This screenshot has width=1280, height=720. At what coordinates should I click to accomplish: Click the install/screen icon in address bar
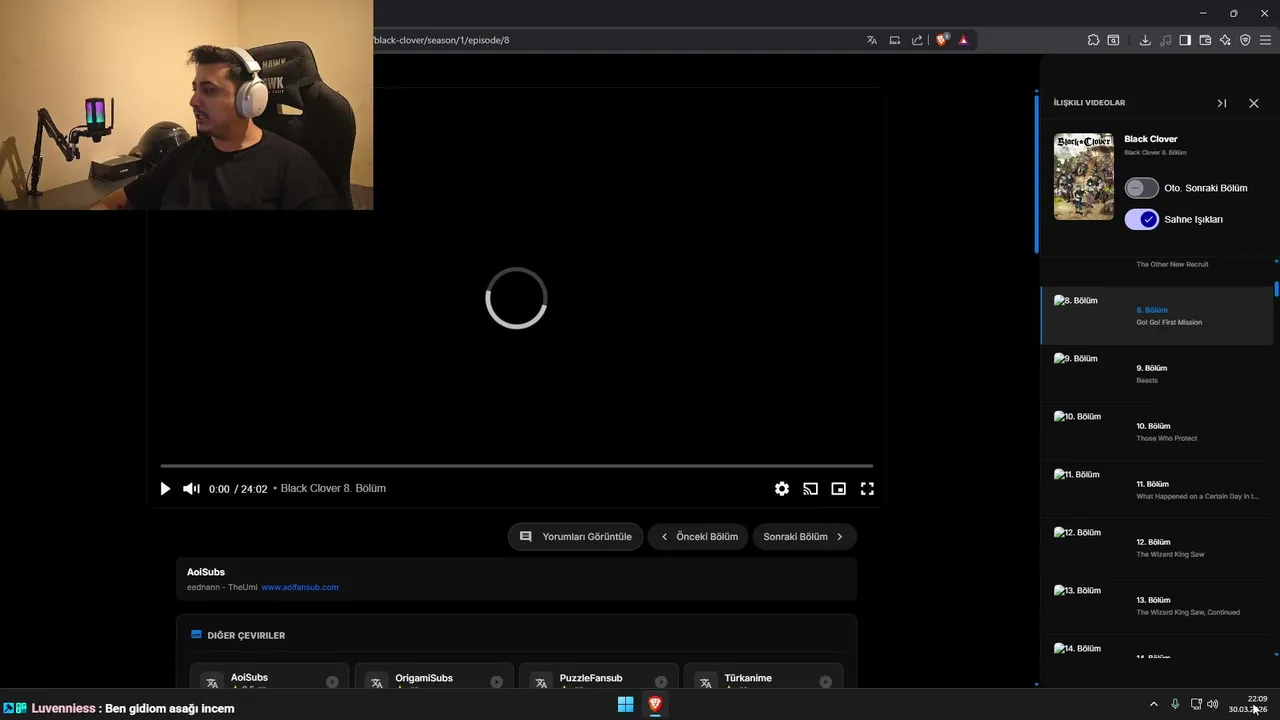(x=895, y=40)
